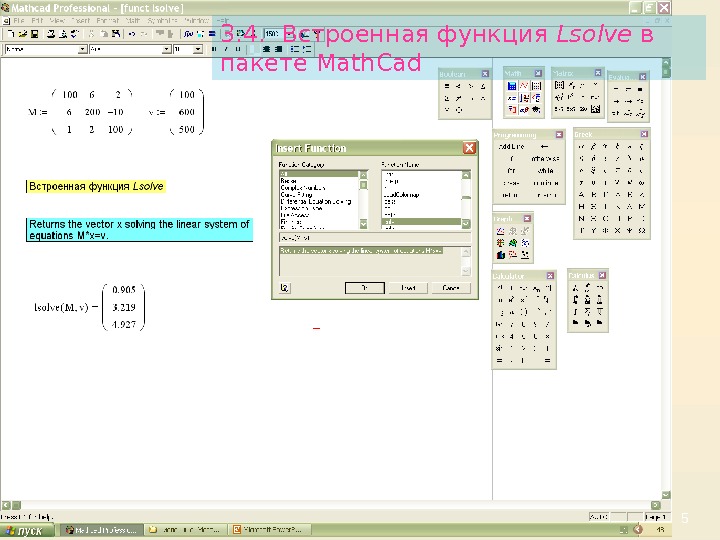Viewport: 720px width, 540px height.
Task: Click the Windows Start button пуск
Action: pos(26,530)
